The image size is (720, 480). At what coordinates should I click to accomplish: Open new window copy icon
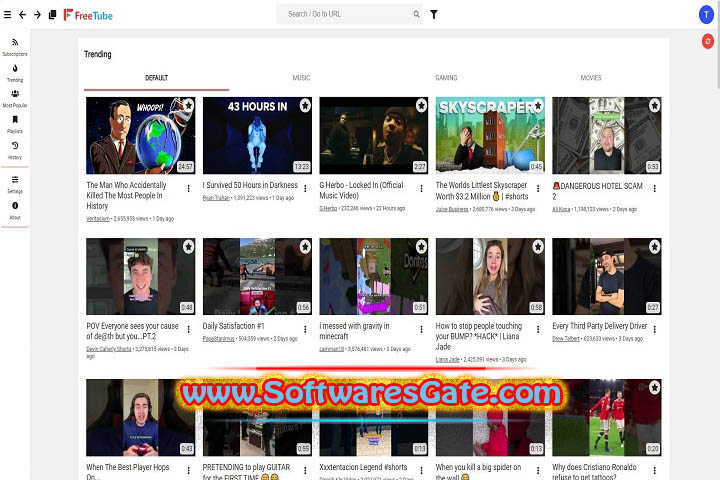[52, 15]
